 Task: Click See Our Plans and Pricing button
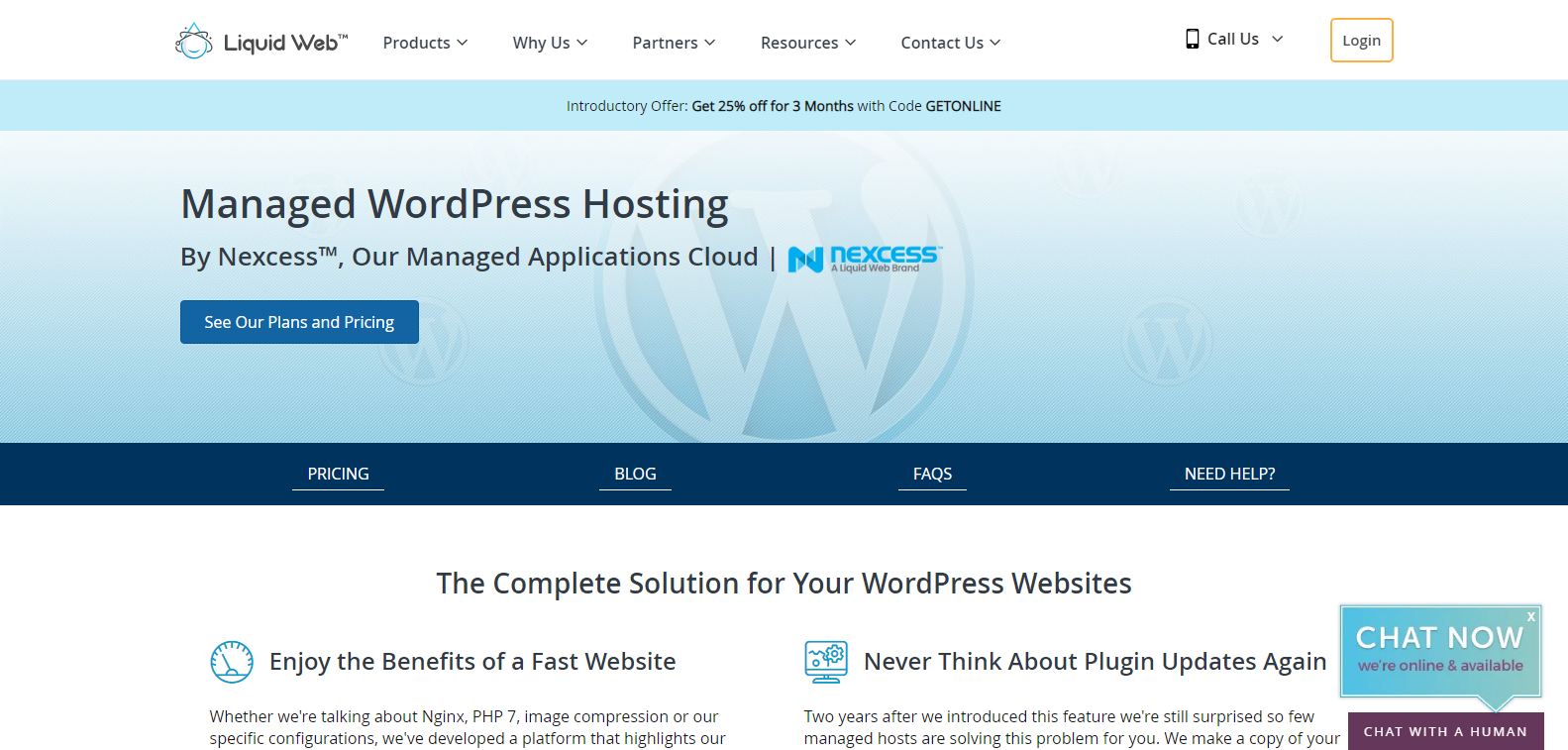pyautogui.click(x=299, y=322)
